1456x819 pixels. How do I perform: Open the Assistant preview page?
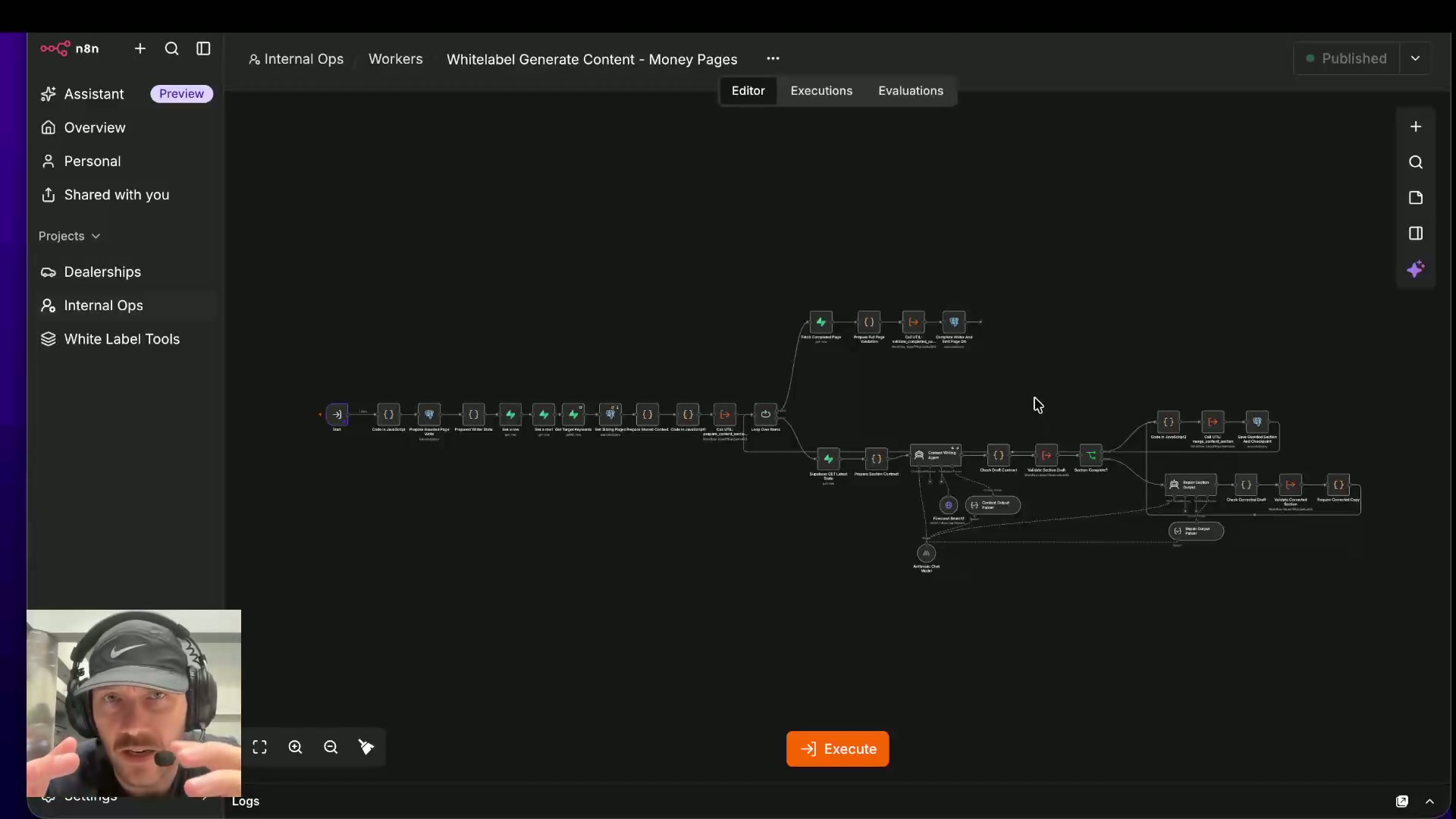click(x=126, y=94)
